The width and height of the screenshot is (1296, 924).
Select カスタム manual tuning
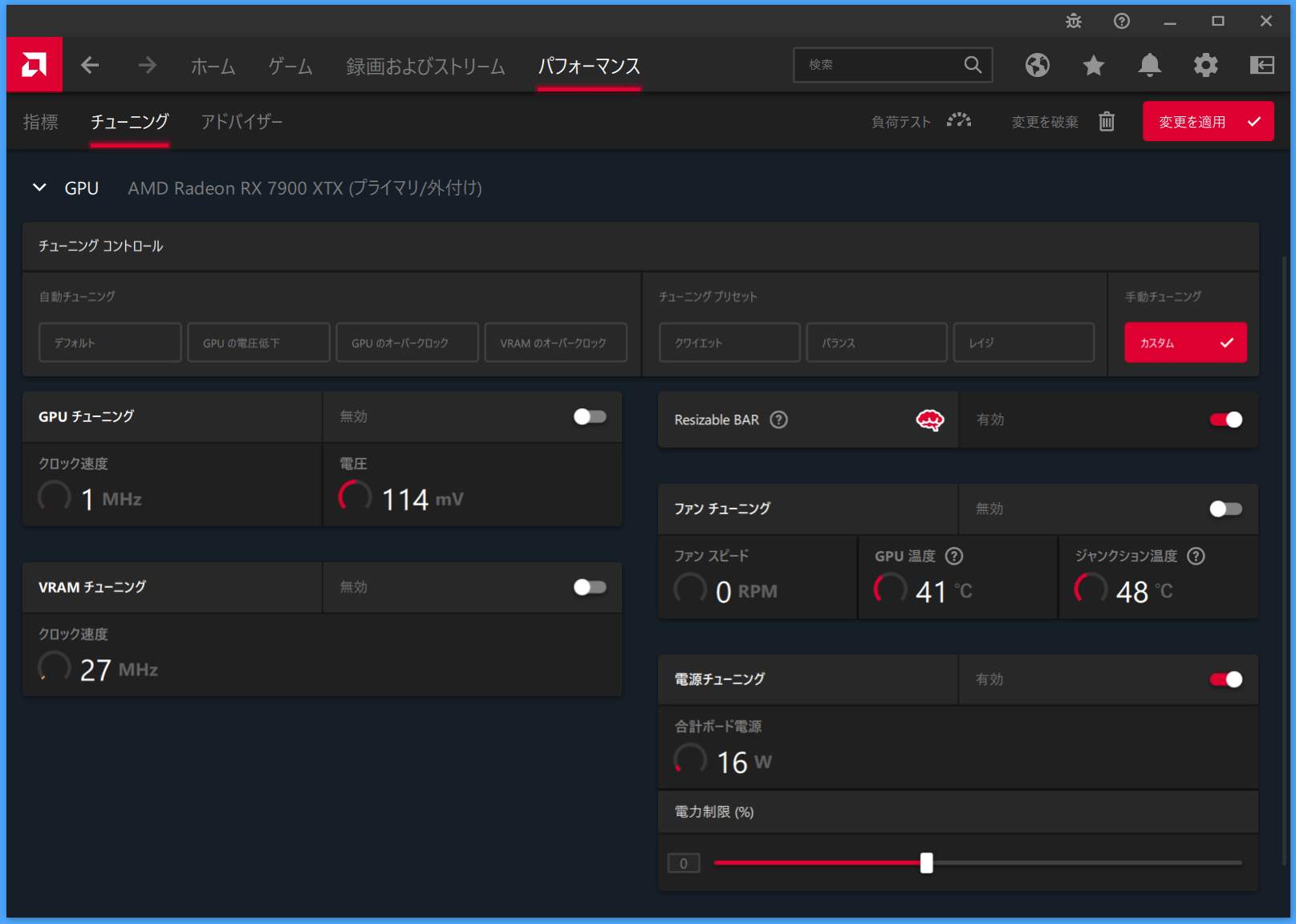tap(1185, 342)
